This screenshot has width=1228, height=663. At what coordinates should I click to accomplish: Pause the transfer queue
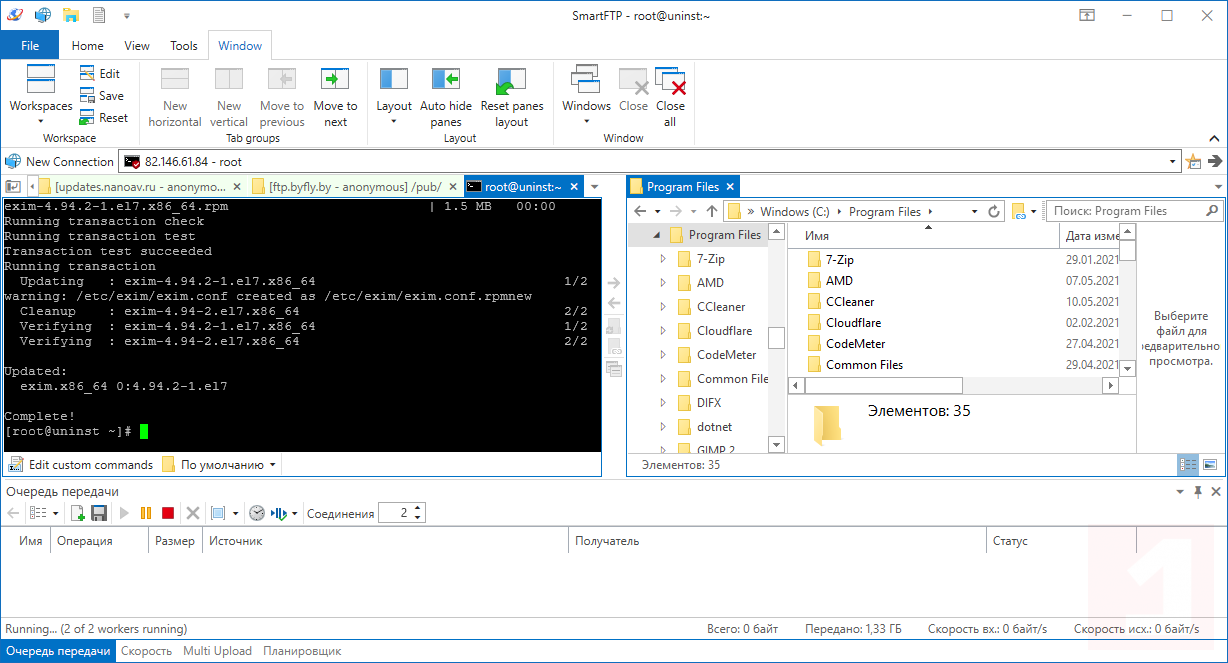(146, 513)
